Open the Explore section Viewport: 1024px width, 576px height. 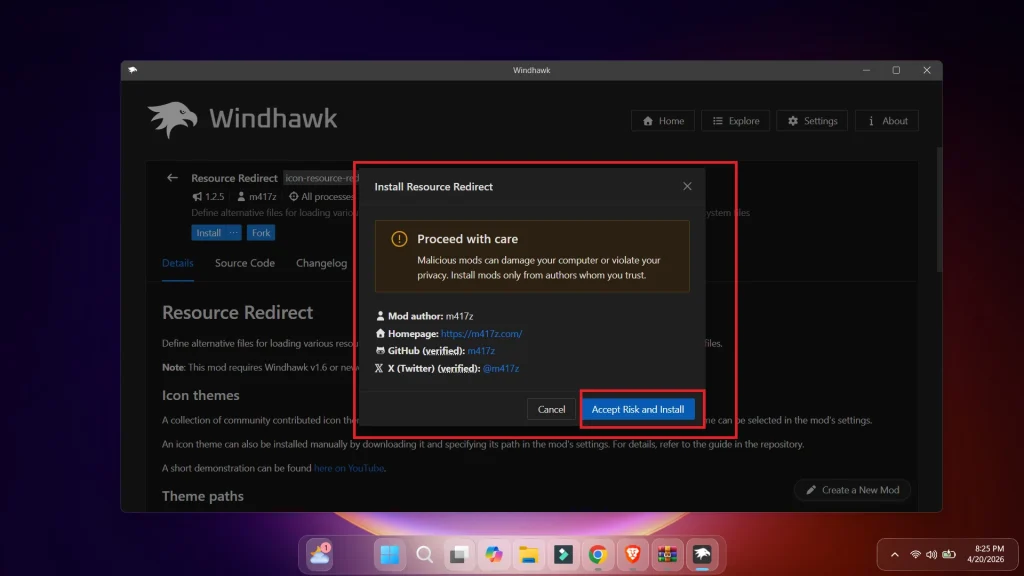[x=735, y=120]
